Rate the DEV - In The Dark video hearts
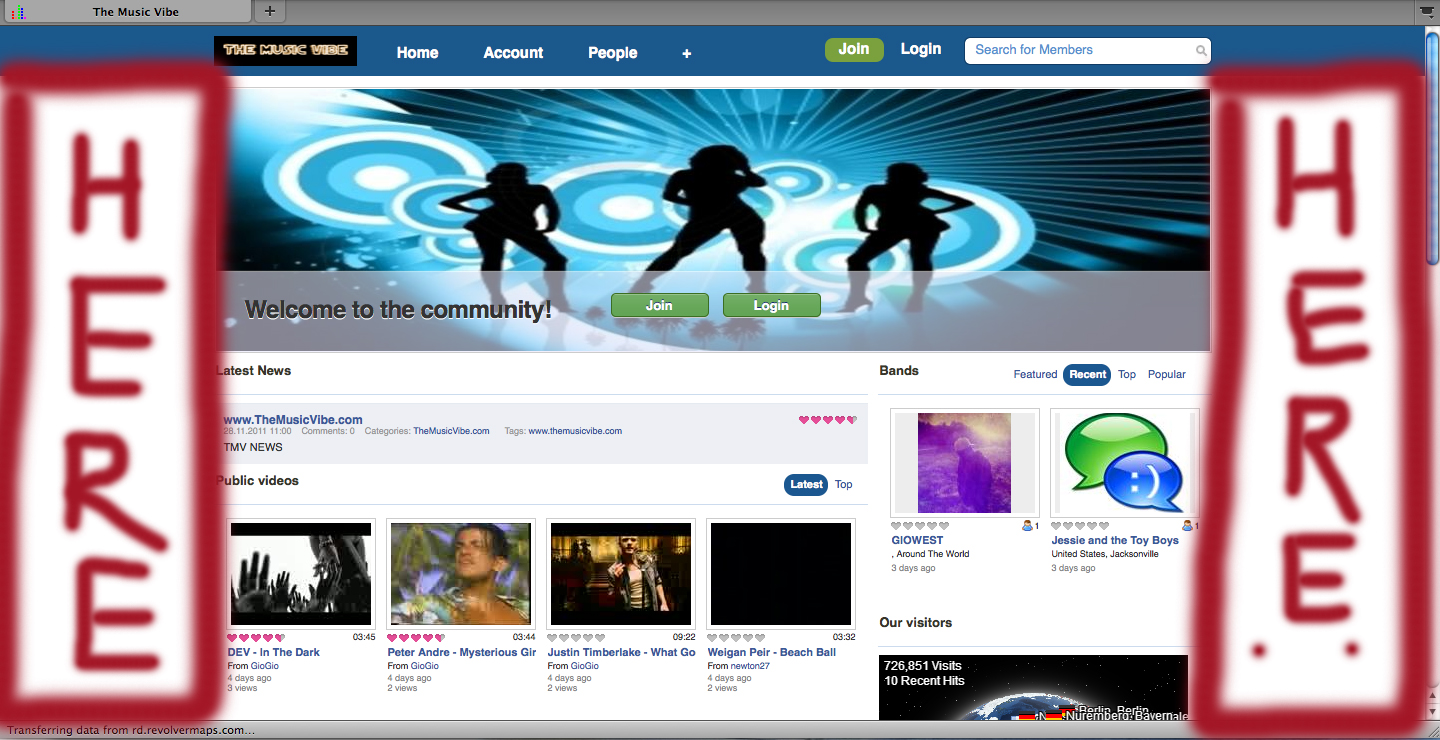The image size is (1440, 740). (256, 637)
